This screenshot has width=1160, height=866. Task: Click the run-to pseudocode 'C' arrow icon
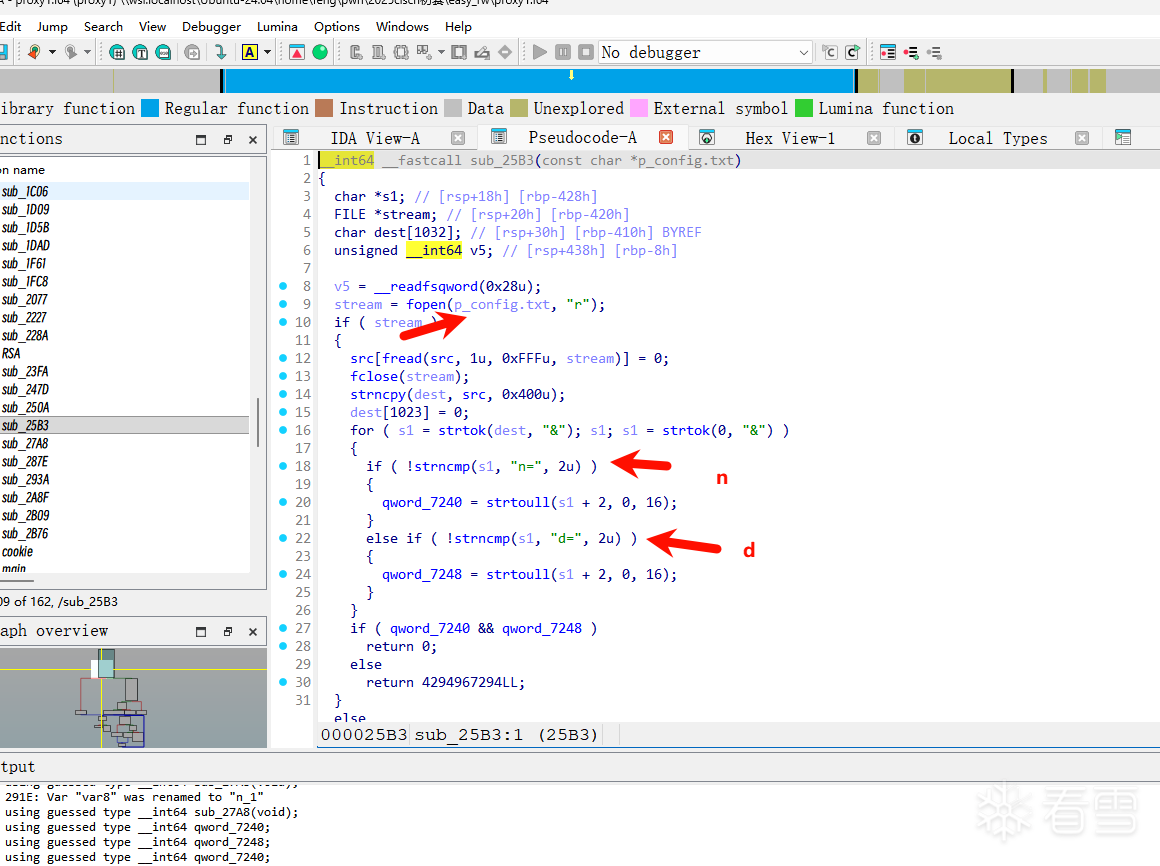(x=853, y=53)
